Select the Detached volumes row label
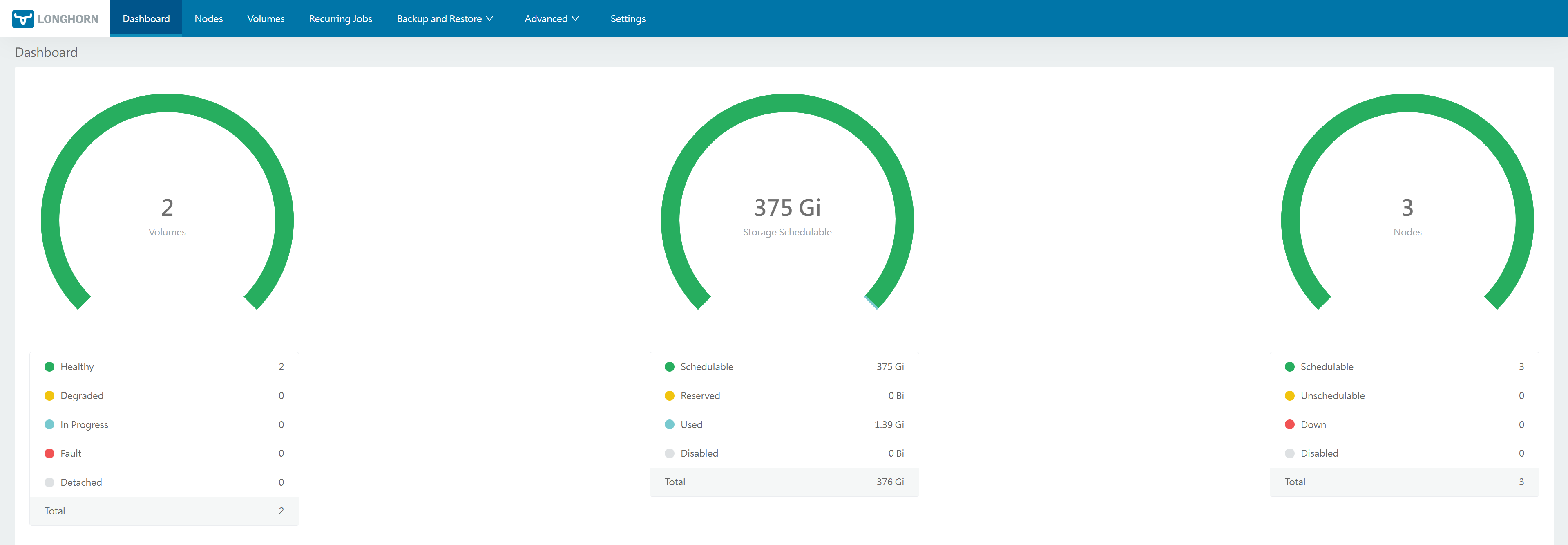The height and width of the screenshot is (545, 1568). pos(82,482)
